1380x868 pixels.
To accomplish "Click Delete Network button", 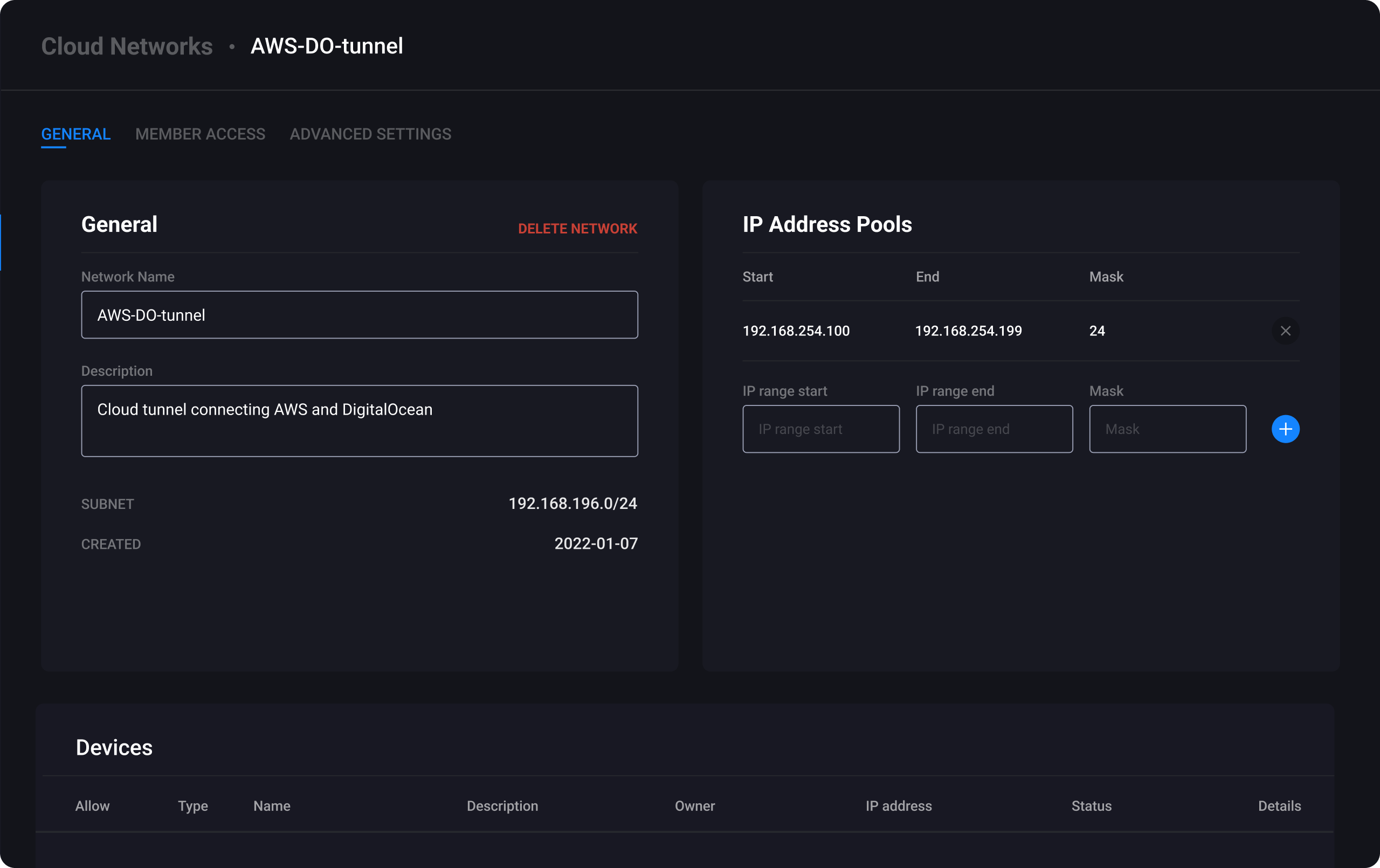I will click(577, 229).
